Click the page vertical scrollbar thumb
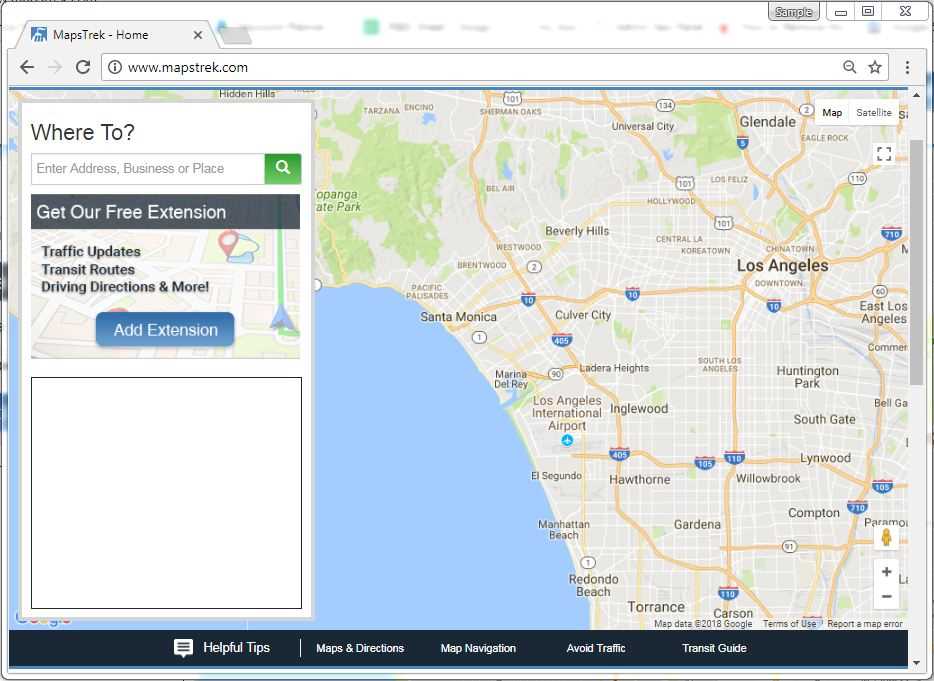The height and width of the screenshot is (681, 934). (x=916, y=262)
